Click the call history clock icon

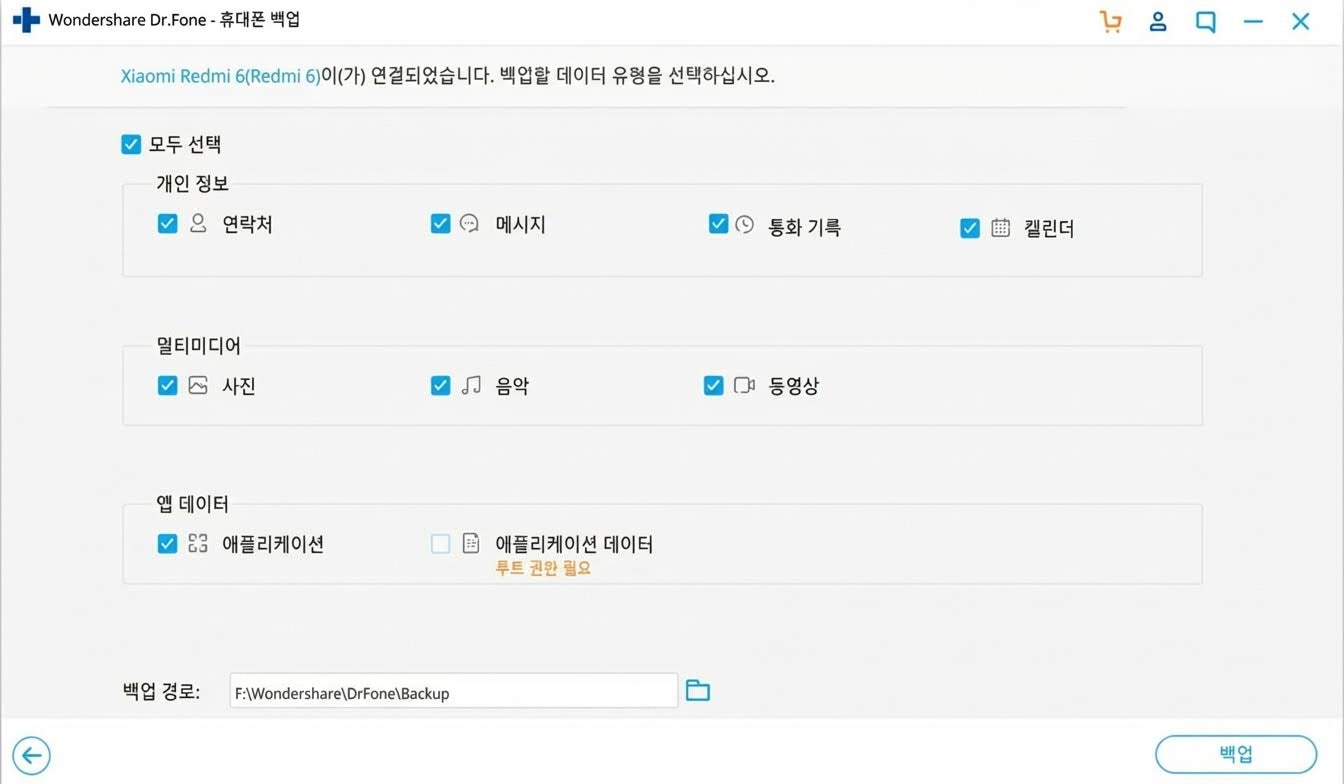pyautogui.click(x=744, y=224)
